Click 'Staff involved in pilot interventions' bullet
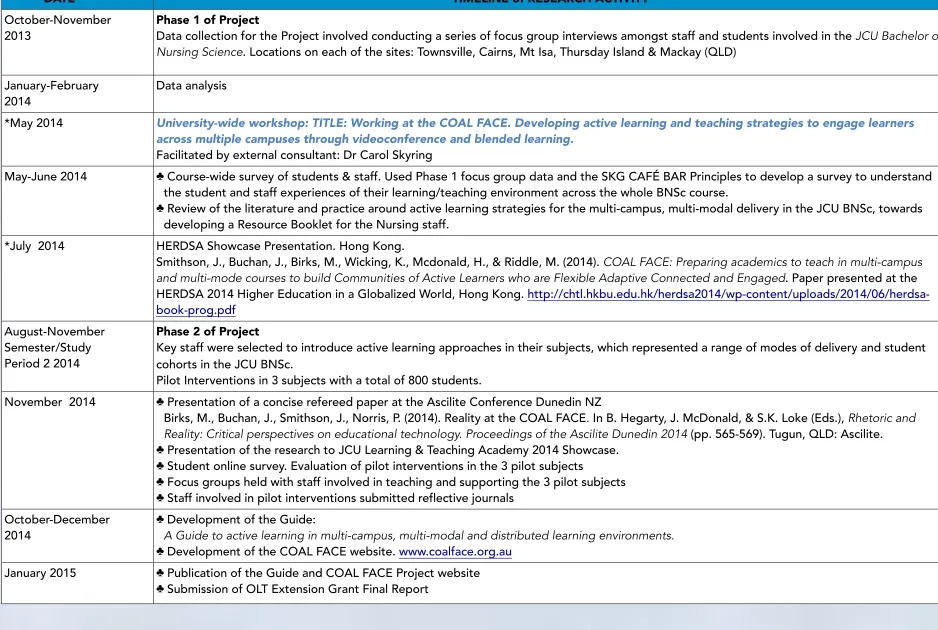938x630 pixels. coord(335,498)
